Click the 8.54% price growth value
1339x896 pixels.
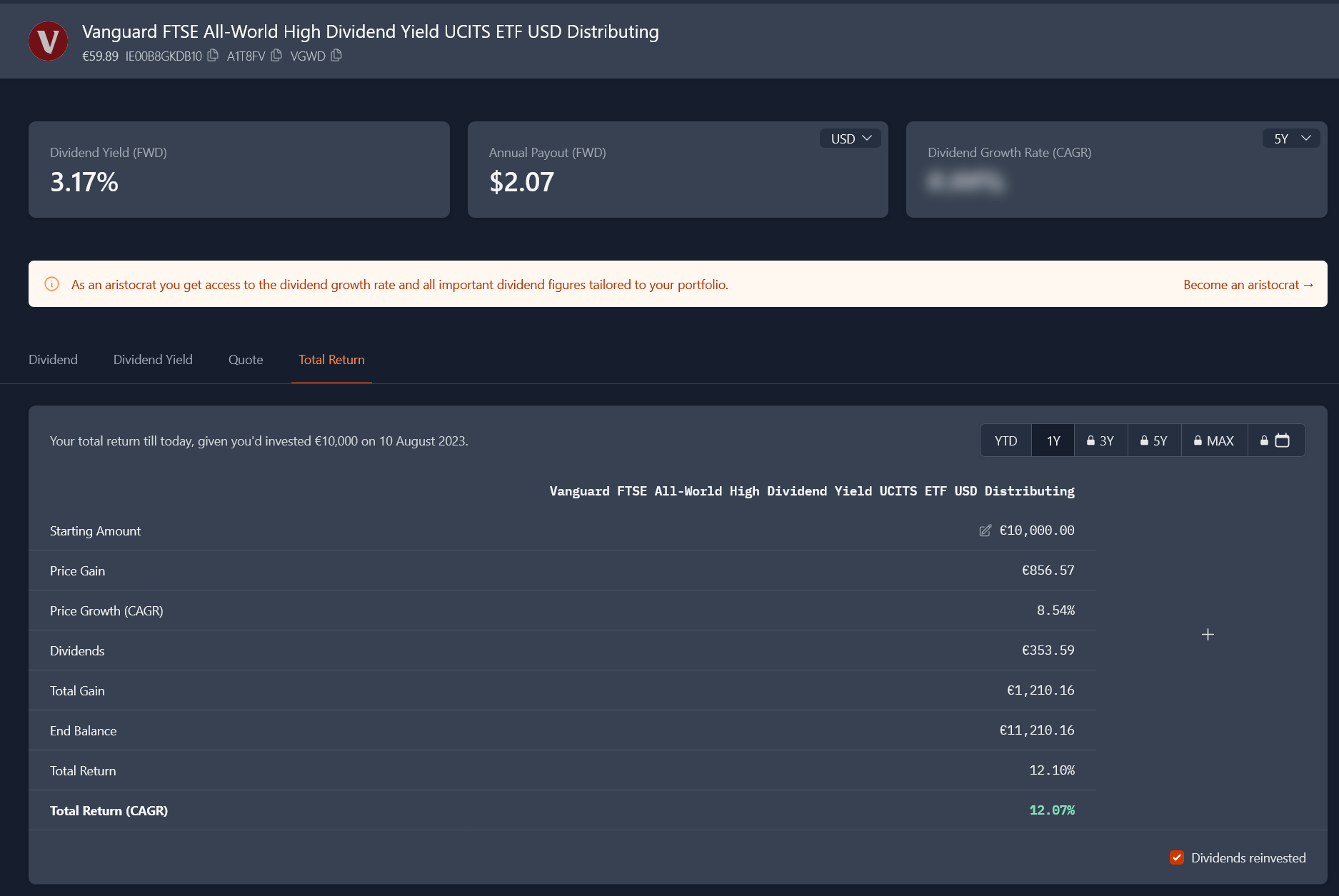[x=1055, y=610]
